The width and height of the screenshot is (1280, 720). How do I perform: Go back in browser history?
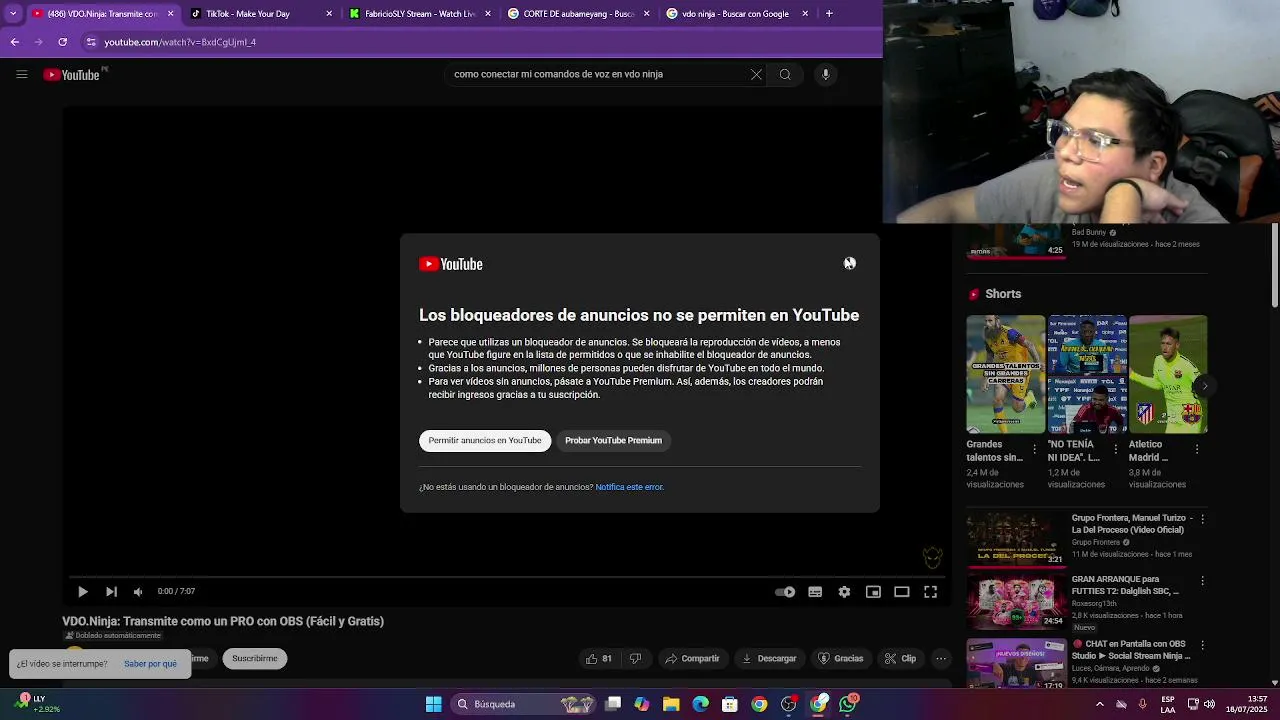coord(14,42)
